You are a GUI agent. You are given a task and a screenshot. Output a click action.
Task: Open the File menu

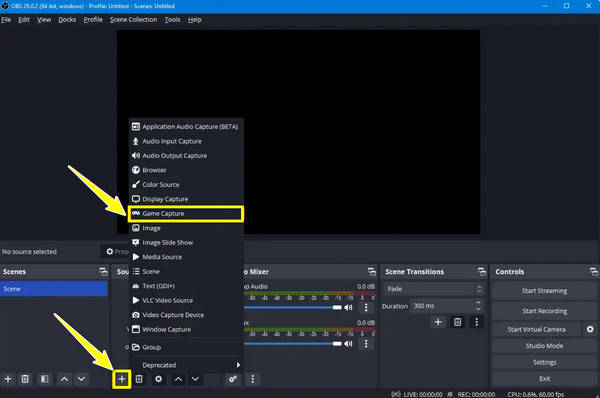6,20
